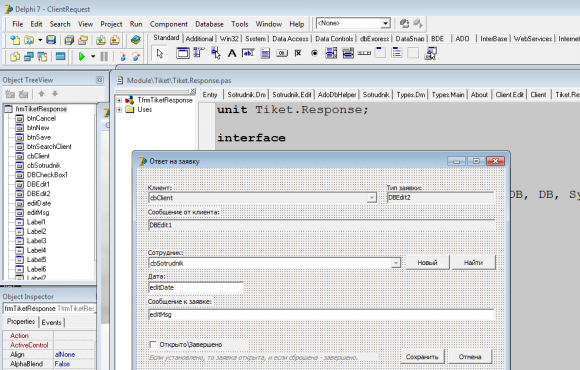Click the Отмена button

[470, 357]
